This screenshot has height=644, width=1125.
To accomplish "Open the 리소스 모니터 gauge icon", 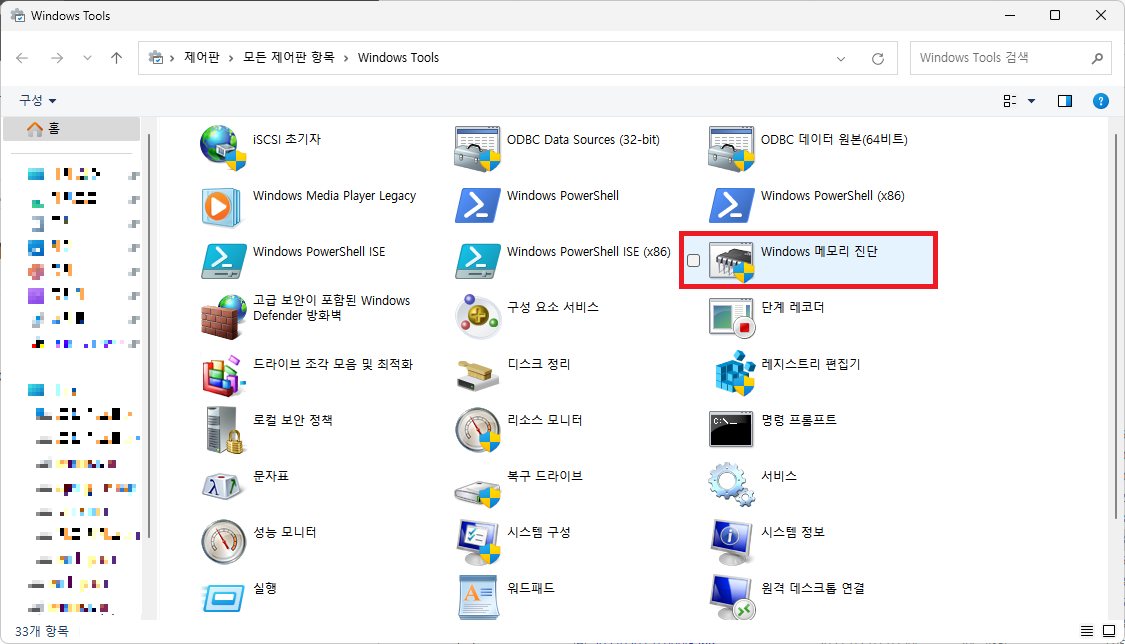I will (x=477, y=430).
